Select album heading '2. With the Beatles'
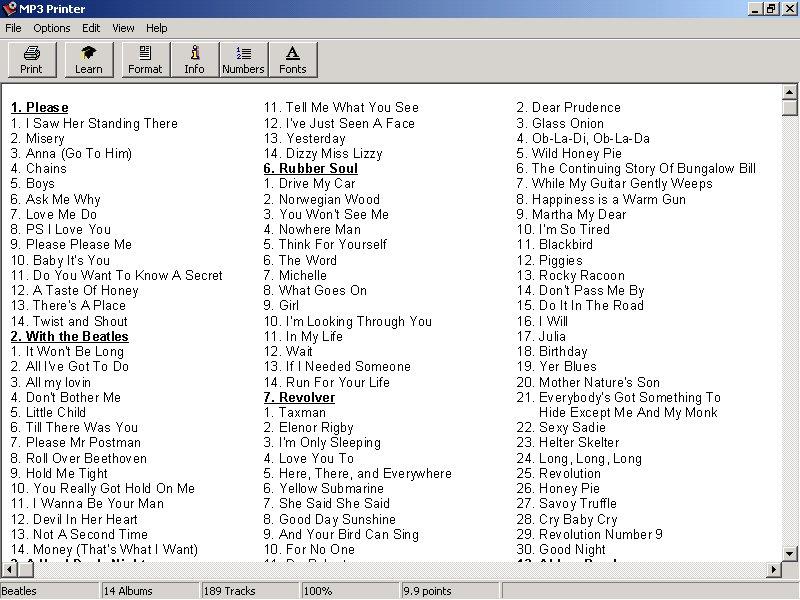Image resolution: width=800 pixels, height=600 pixels. click(69, 337)
